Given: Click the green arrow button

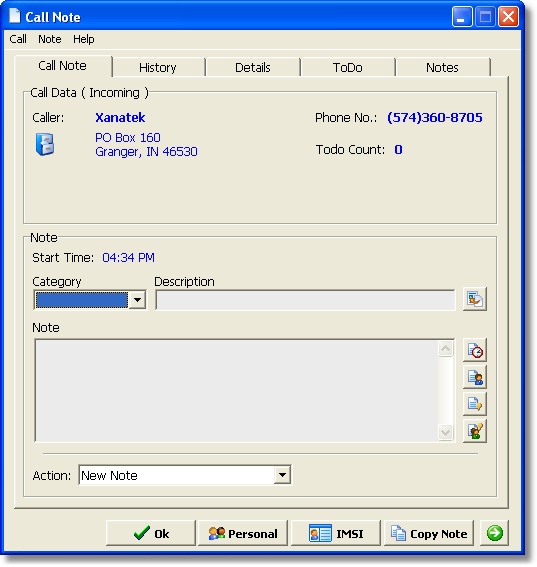Looking at the screenshot, I should click(x=494, y=533).
